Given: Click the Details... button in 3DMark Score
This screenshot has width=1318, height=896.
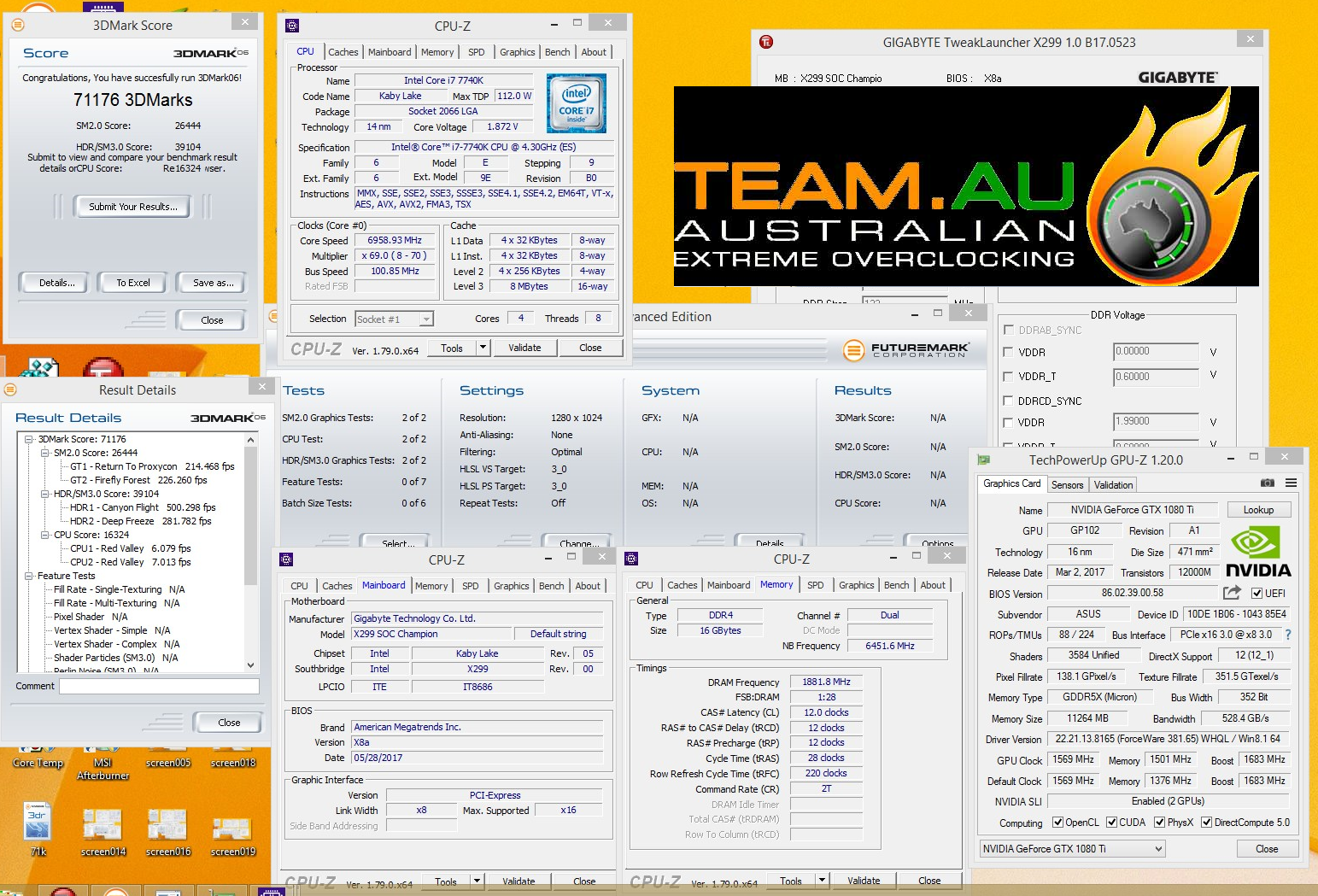Looking at the screenshot, I should coord(56,283).
